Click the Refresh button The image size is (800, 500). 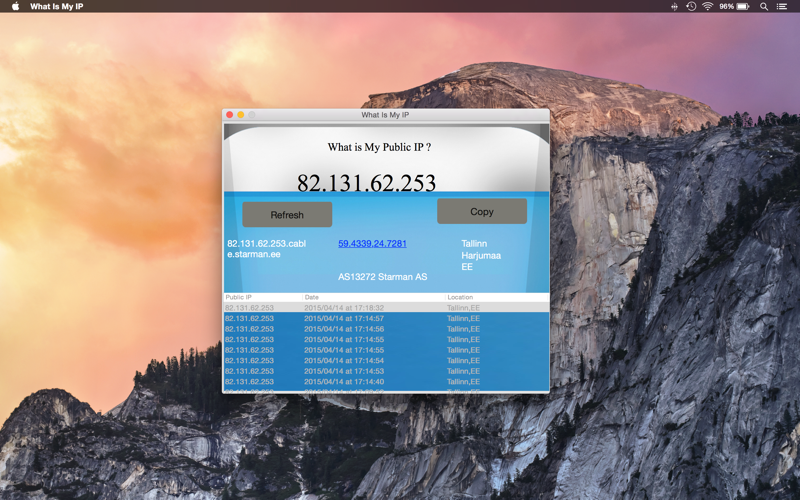pyautogui.click(x=287, y=214)
